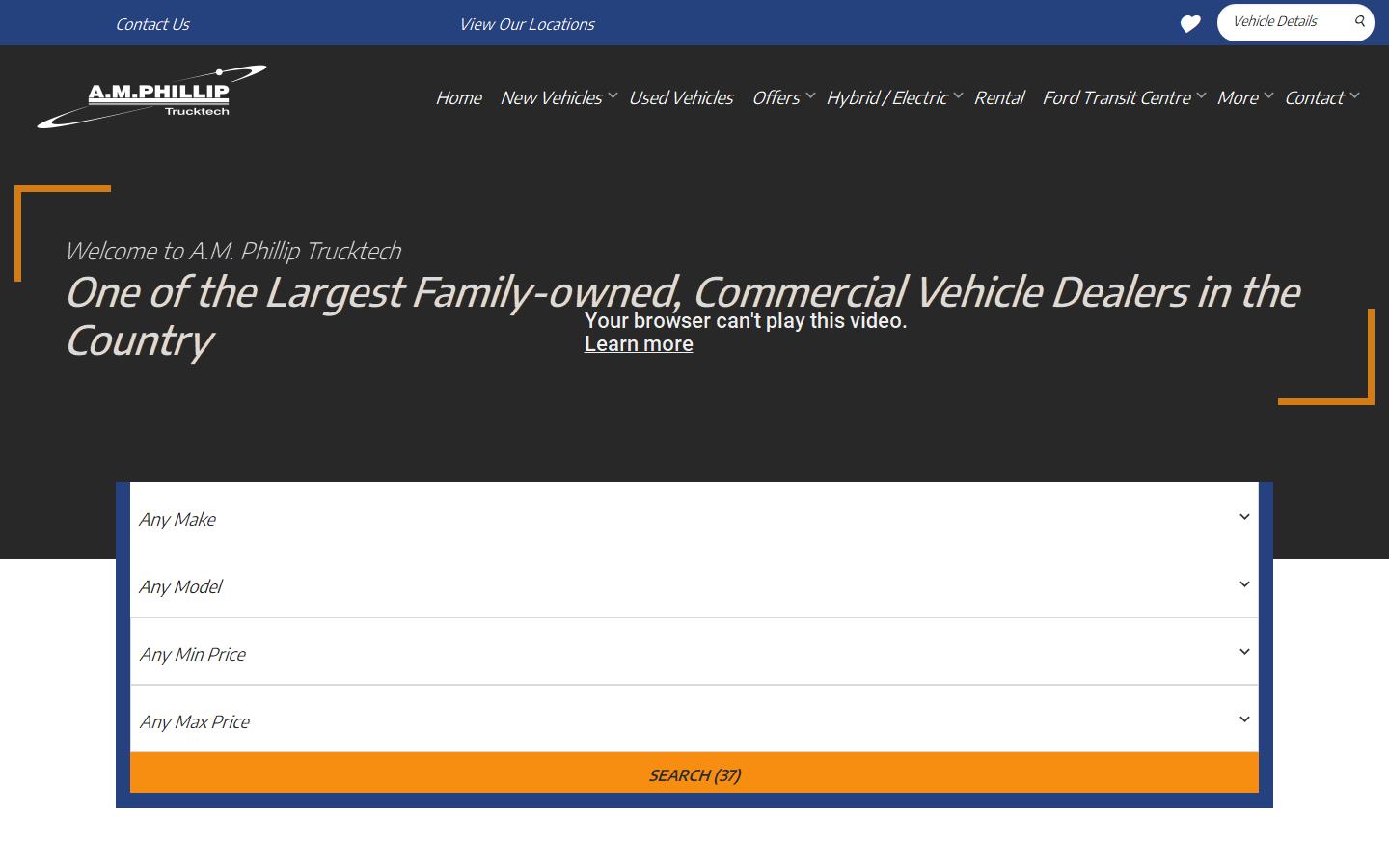This screenshot has height=868, width=1389.
Task: Open the Any Min Price dropdown
Action: [x=694, y=653]
